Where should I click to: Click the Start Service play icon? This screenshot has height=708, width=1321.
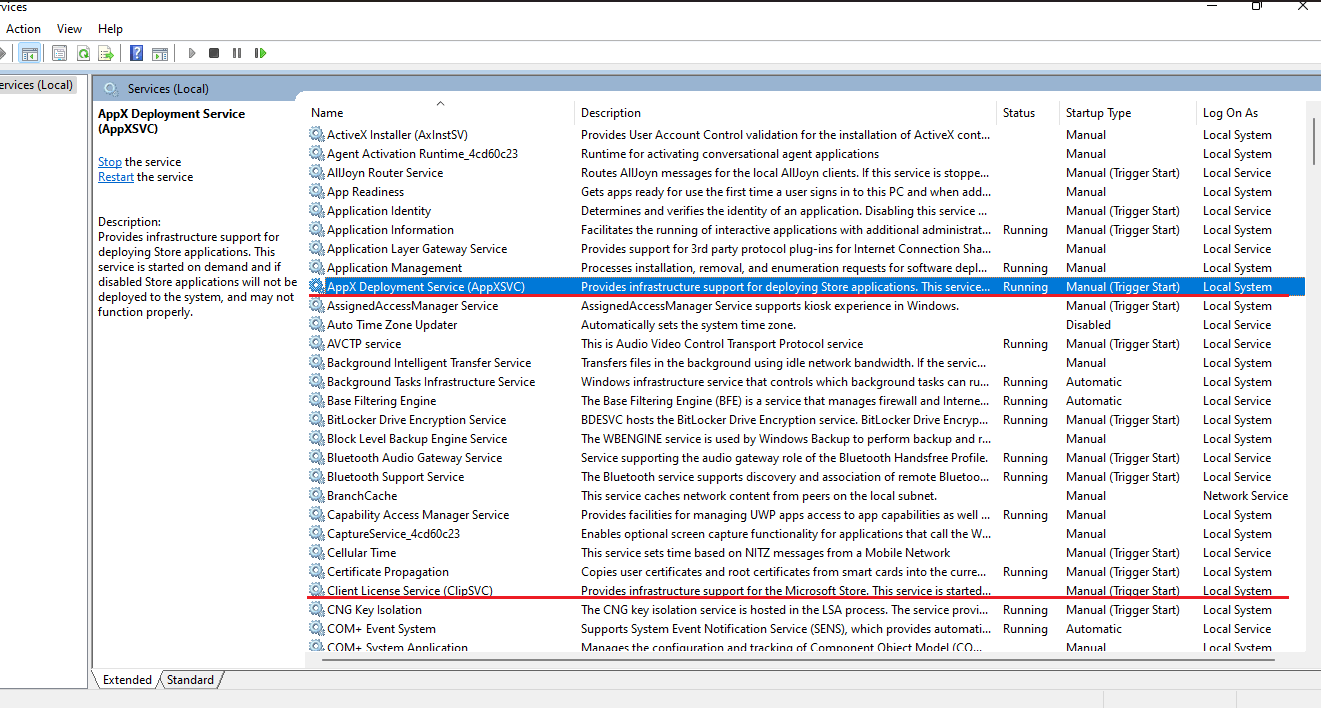(191, 53)
